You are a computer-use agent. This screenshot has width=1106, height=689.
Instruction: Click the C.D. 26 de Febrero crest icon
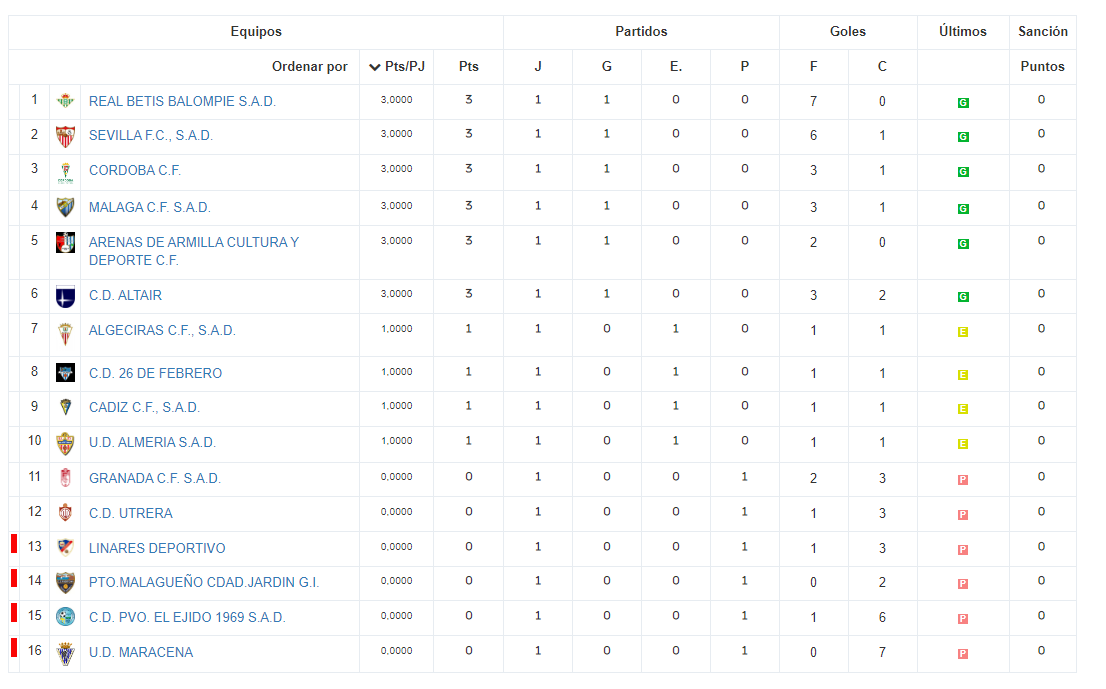(x=66, y=372)
